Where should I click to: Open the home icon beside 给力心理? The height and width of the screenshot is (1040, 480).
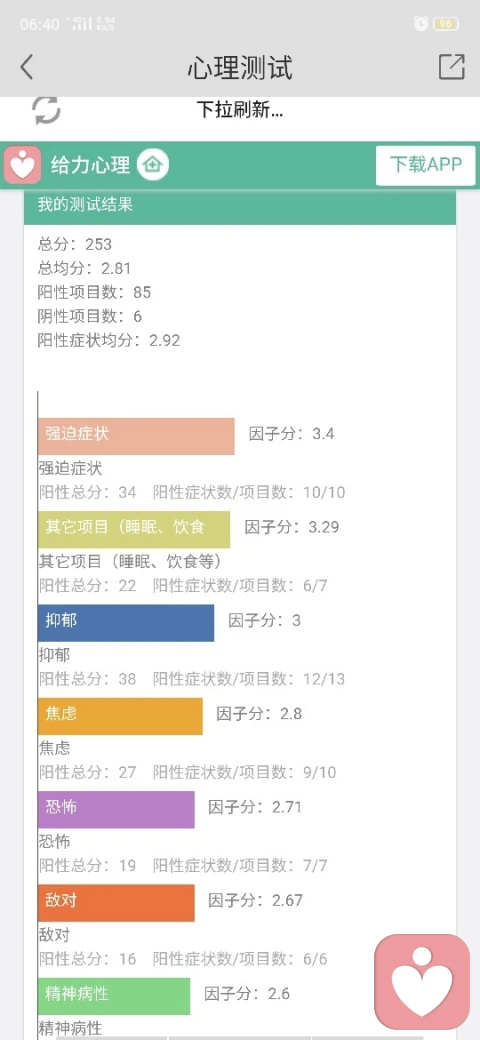pyautogui.click(x=153, y=164)
